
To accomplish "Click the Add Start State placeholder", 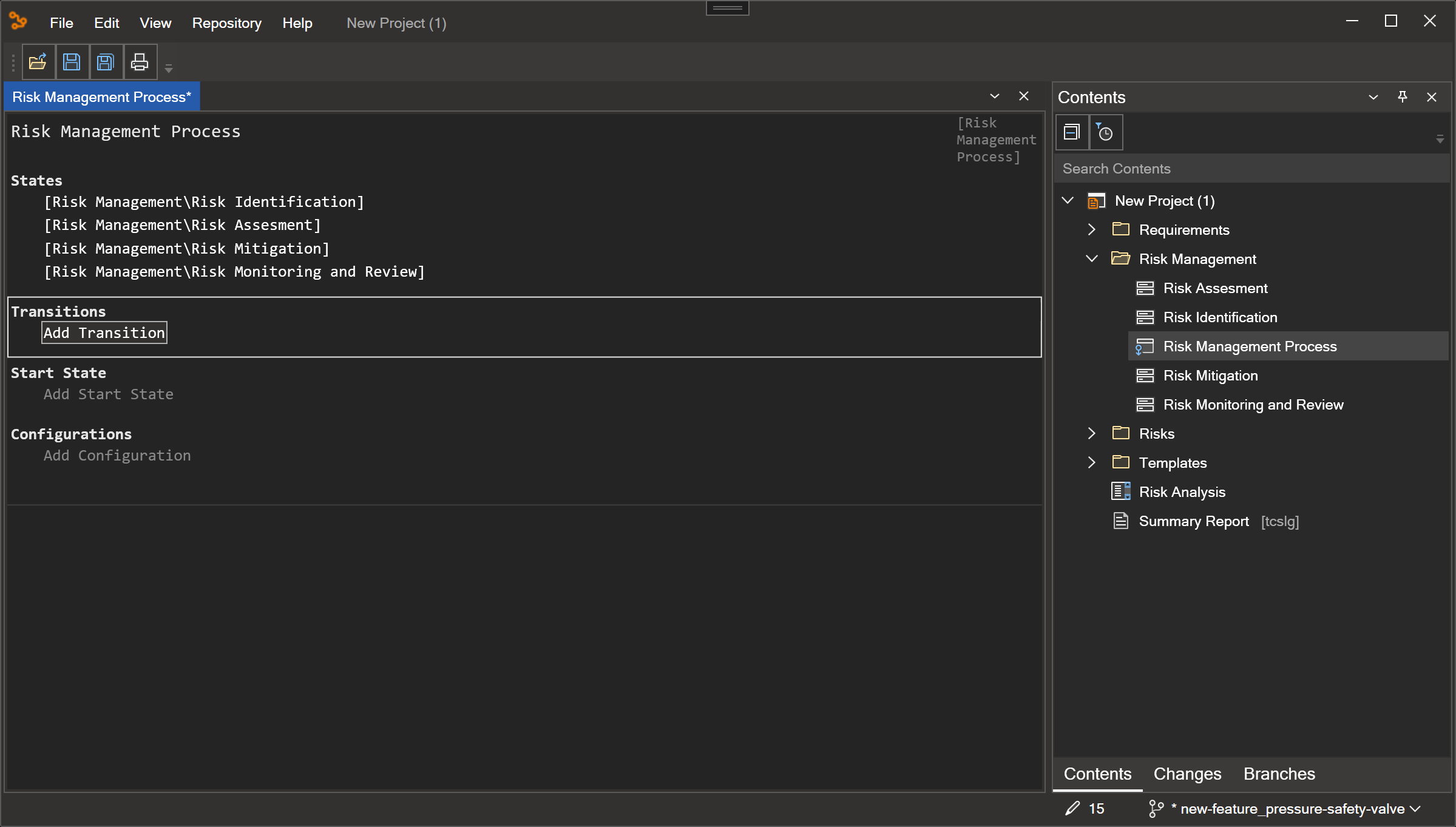I will tap(108, 393).
